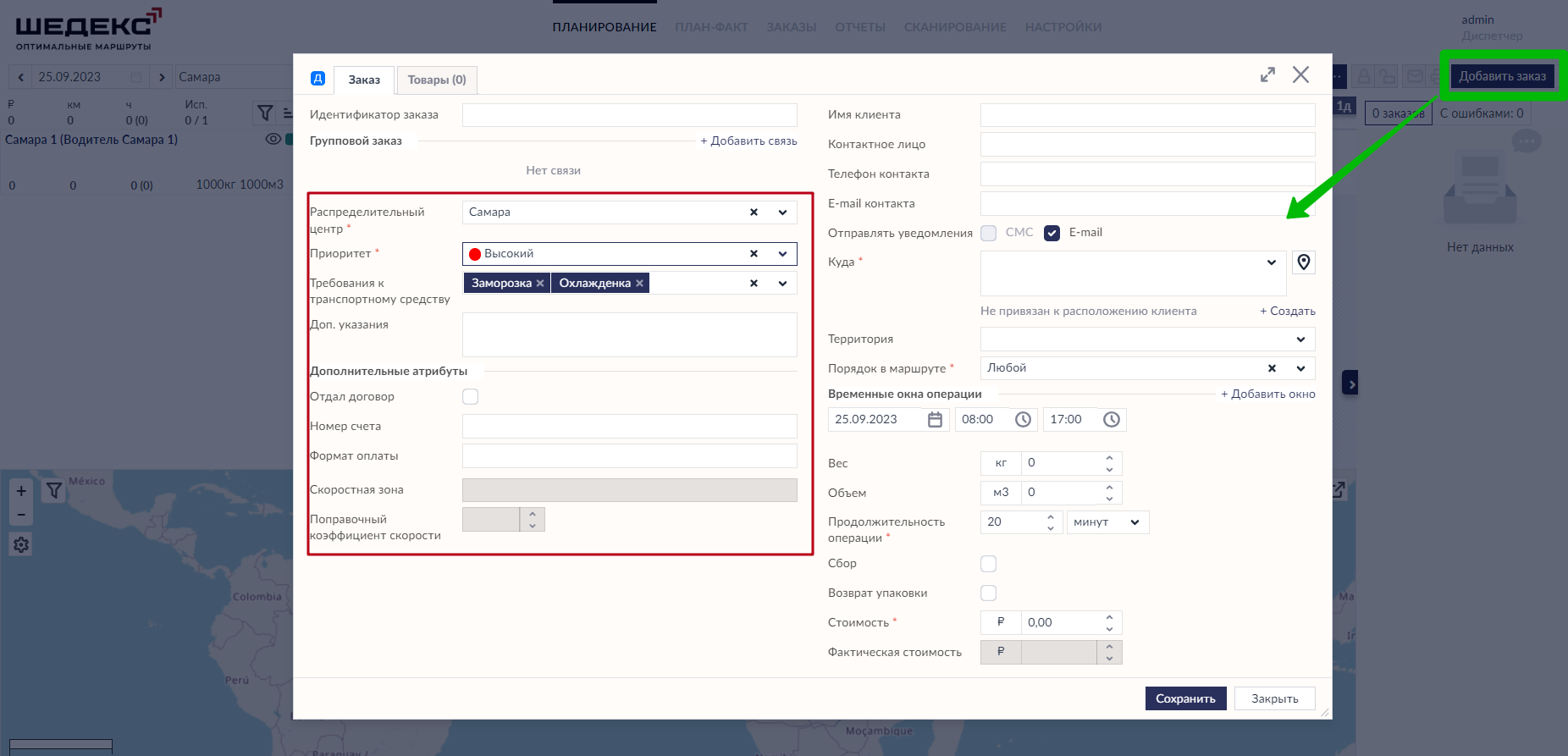Click the map pin icon beside Куда

tap(1304, 262)
